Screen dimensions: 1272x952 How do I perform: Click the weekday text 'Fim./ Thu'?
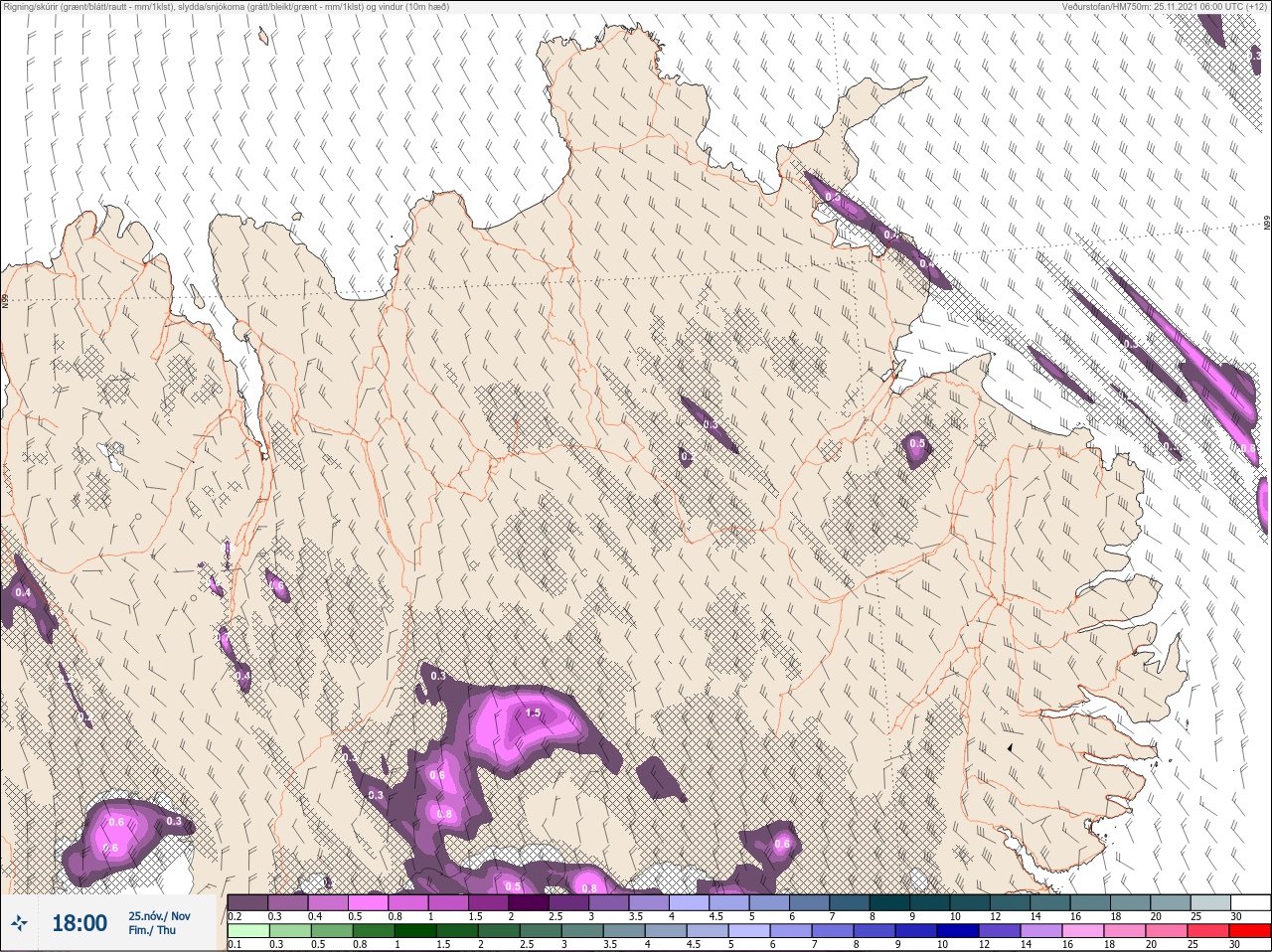152,930
